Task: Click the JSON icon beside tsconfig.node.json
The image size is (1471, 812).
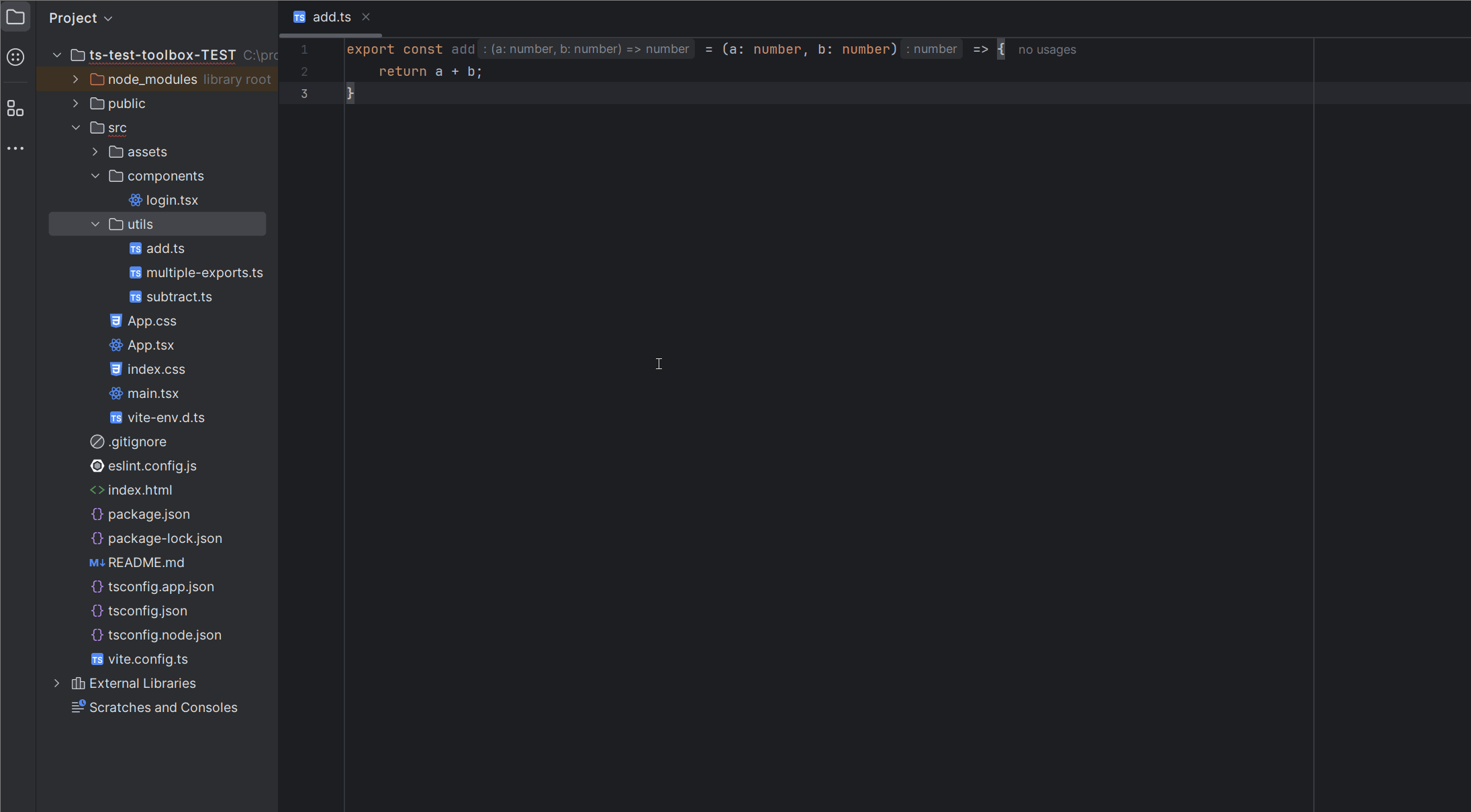Action: point(97,635)
